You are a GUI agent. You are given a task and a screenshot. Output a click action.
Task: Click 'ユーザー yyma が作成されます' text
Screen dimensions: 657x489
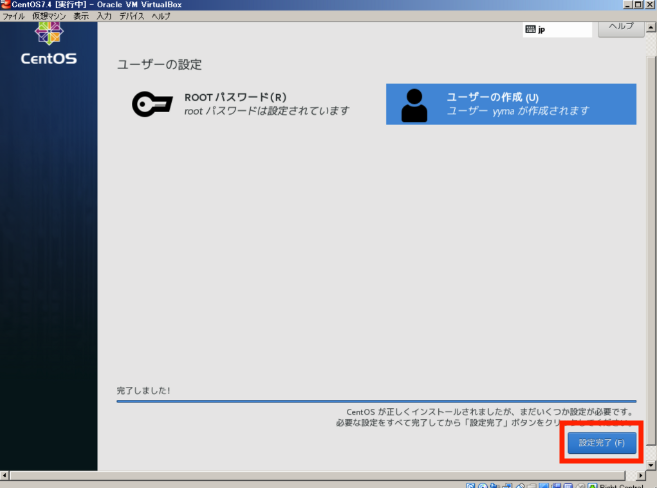[517, 111]
